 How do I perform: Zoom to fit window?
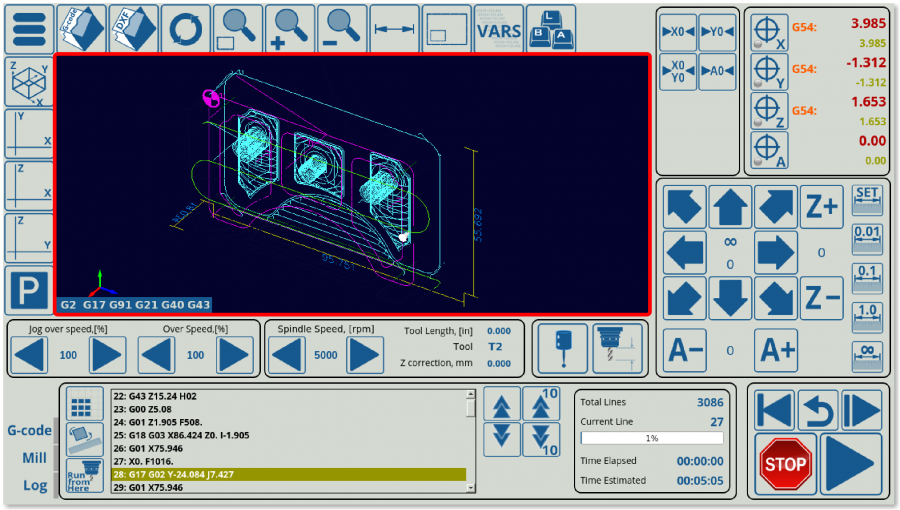[238, 29]
